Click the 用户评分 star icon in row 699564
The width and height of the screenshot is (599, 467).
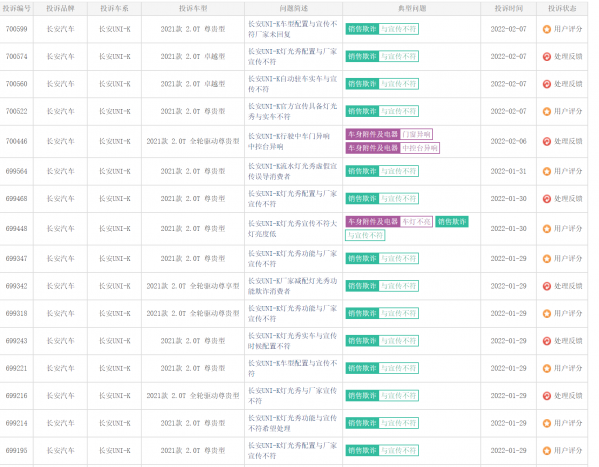point(547,172)
